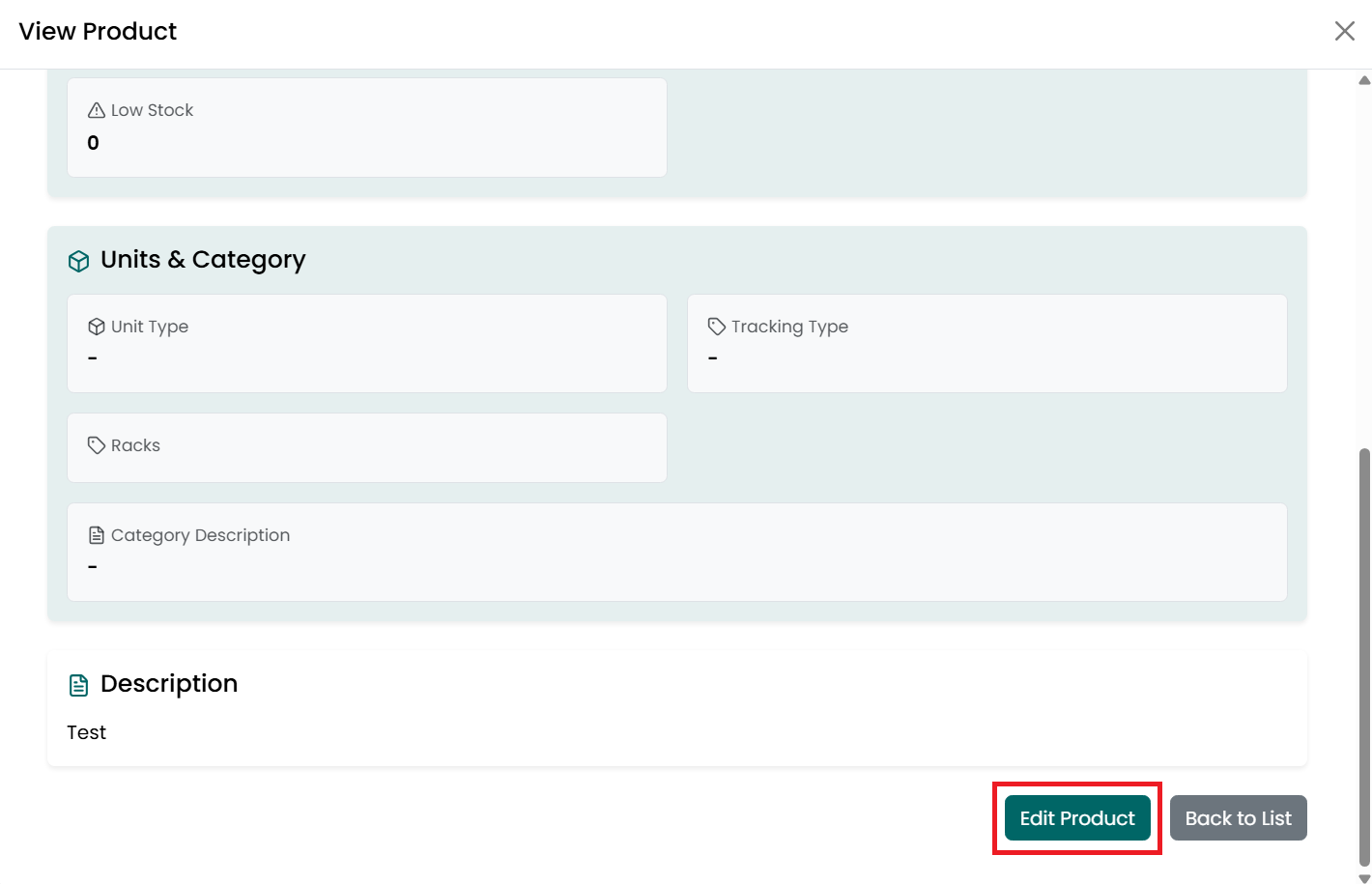Viewport: 1372px width, 884px height.
Task: Go Back to List
Action: tap(1239, 818)
